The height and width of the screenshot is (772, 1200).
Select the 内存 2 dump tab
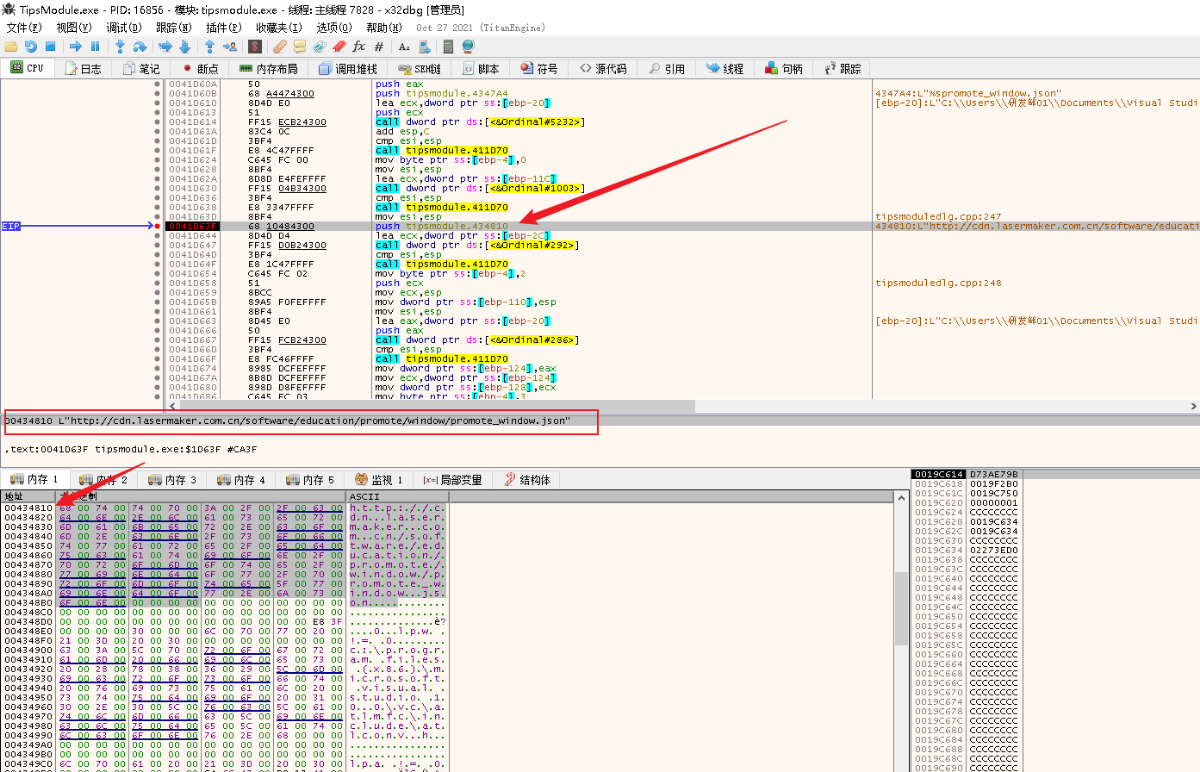103,480
